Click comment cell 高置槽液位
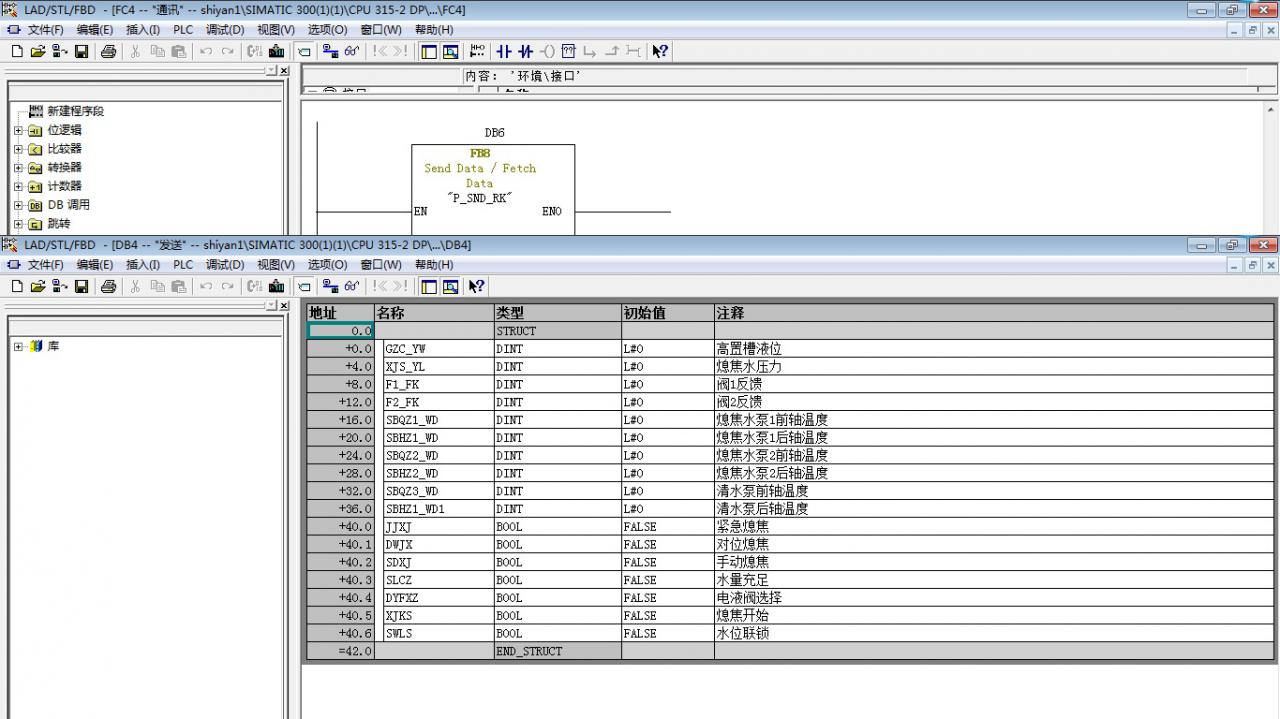Screen dimensions: 1280x719 (x=994, y=349)
